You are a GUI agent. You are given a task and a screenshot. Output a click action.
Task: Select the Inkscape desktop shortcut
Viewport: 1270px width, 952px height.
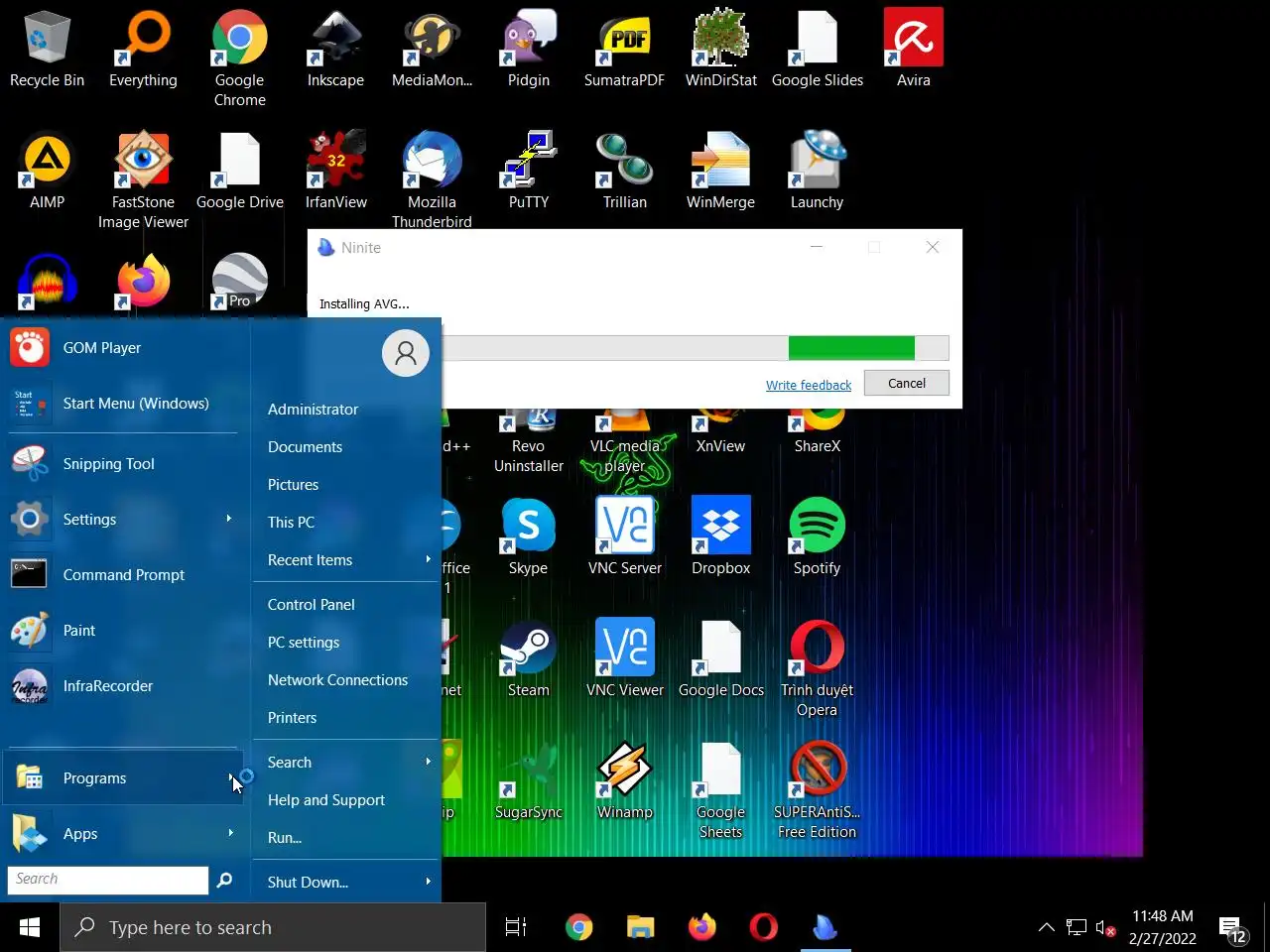click(335, 50)
